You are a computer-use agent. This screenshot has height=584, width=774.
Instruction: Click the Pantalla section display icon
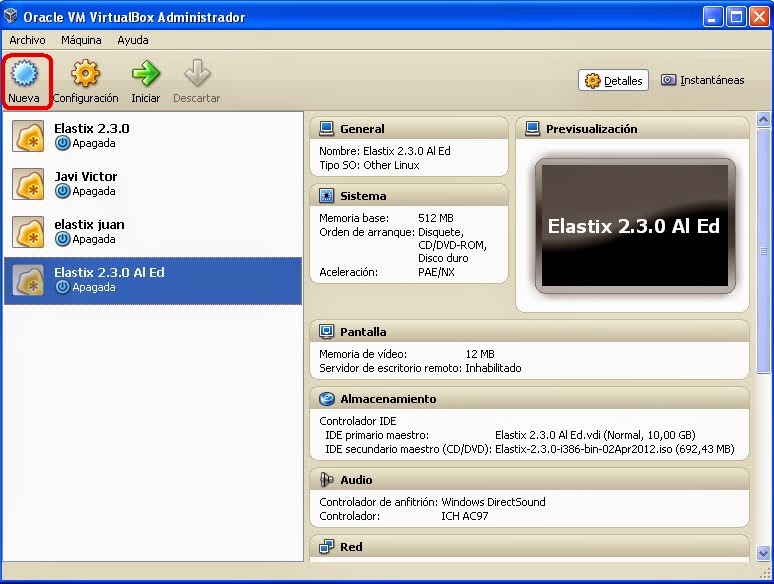click(326, 332)
